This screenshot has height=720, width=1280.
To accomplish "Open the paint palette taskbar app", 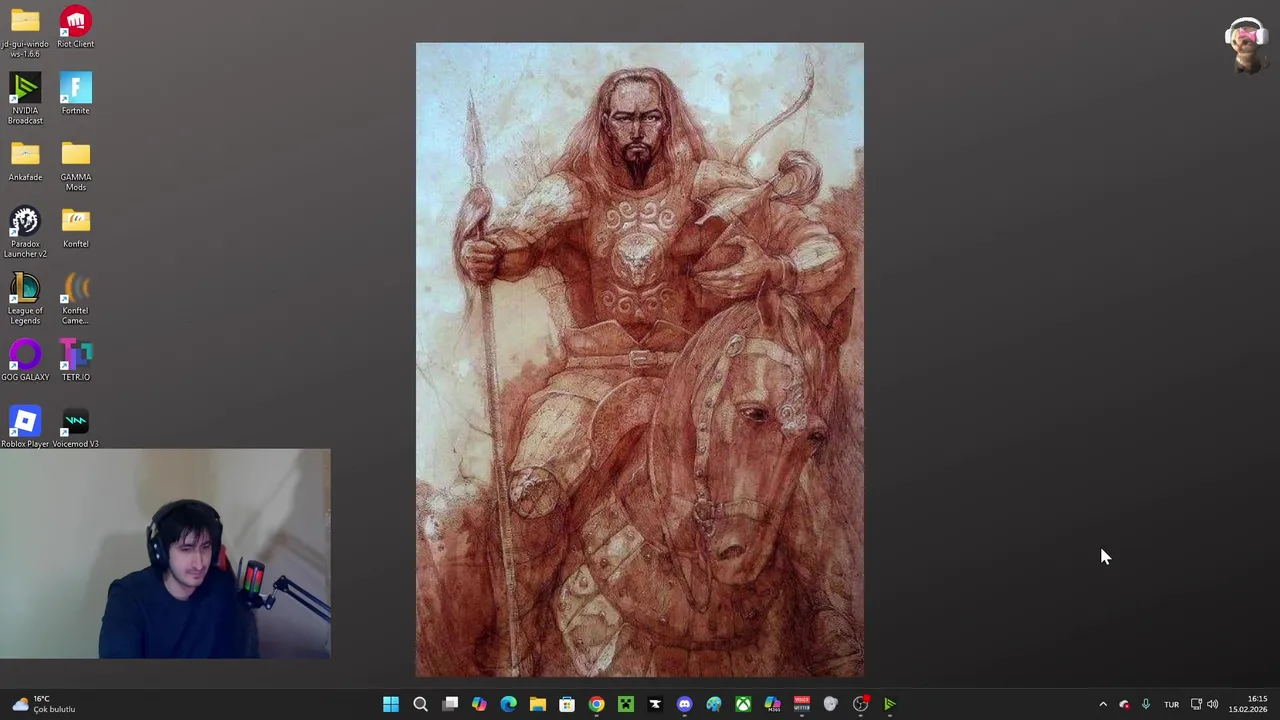I will (x=713, y=704).
